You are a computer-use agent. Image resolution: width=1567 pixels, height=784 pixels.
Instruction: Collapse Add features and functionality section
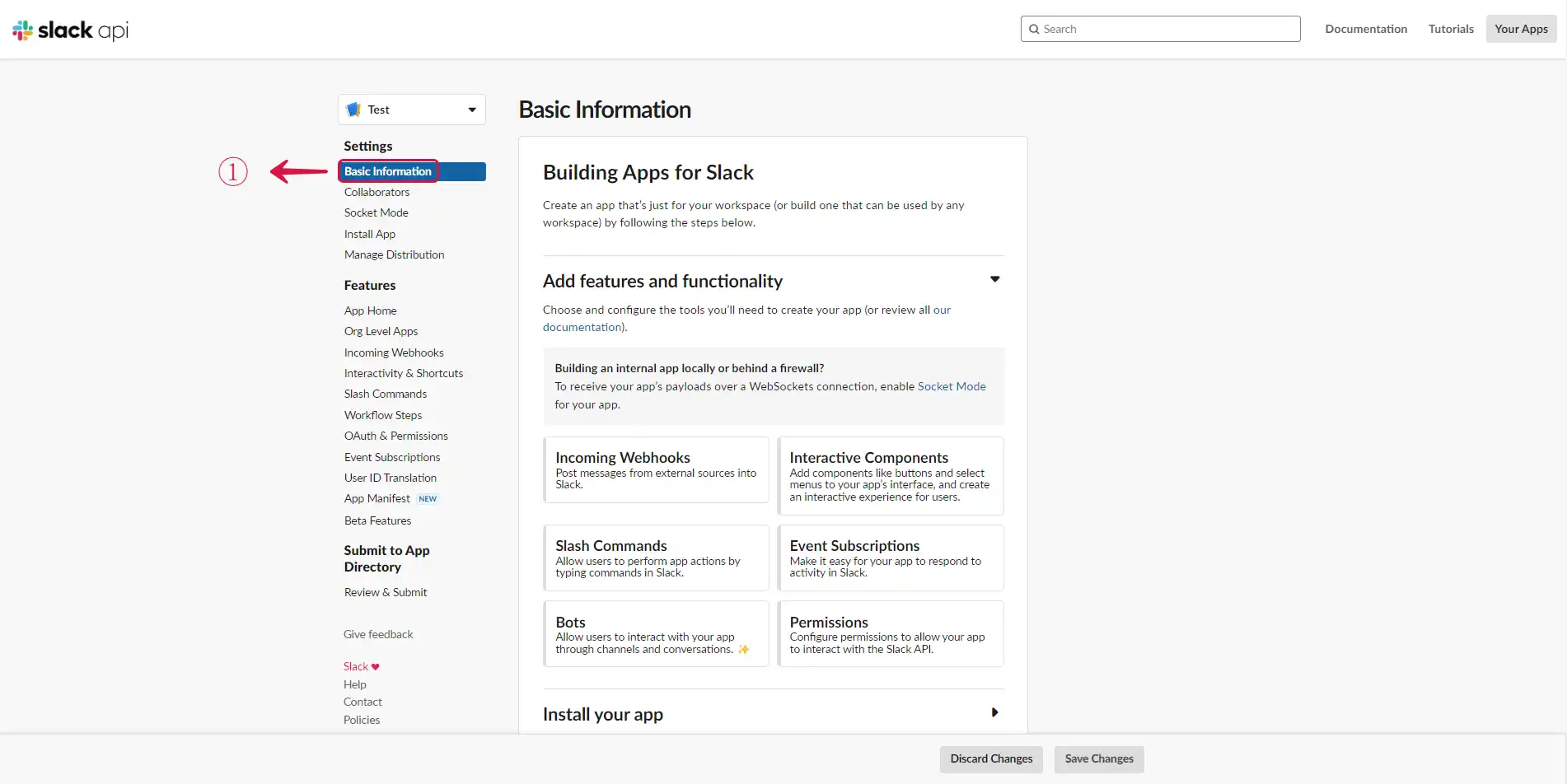pyautogui.click(x=994, y=279)
